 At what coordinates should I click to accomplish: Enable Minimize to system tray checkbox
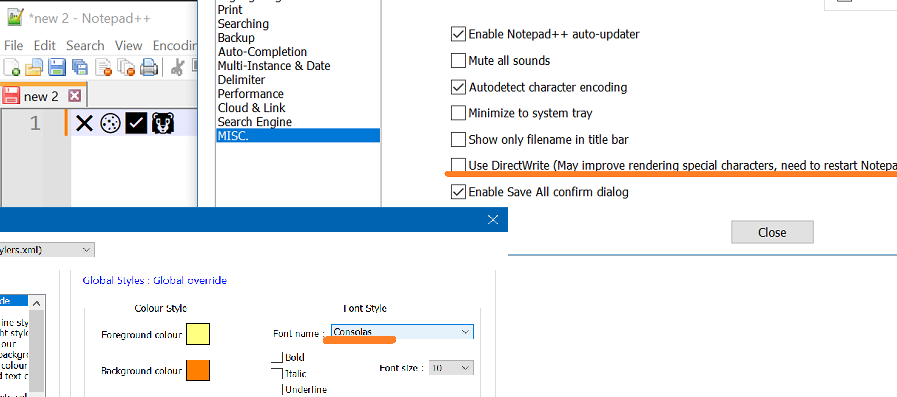point(458,113)
